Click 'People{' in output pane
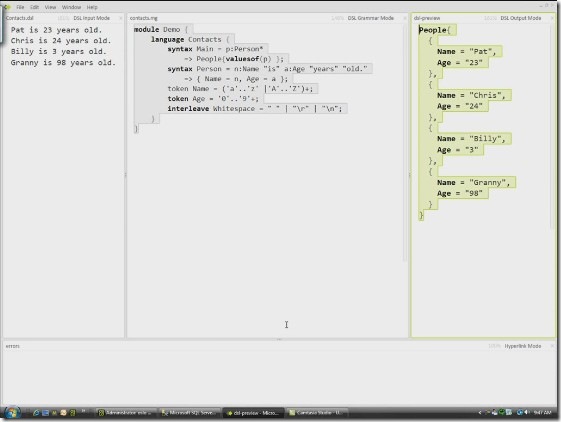 coord(434,30)
